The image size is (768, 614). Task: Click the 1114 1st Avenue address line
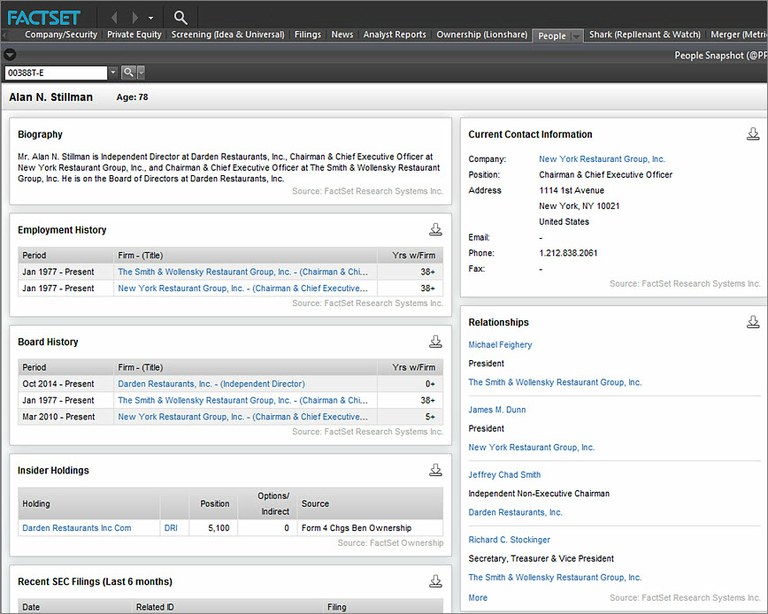coord(572,190)
